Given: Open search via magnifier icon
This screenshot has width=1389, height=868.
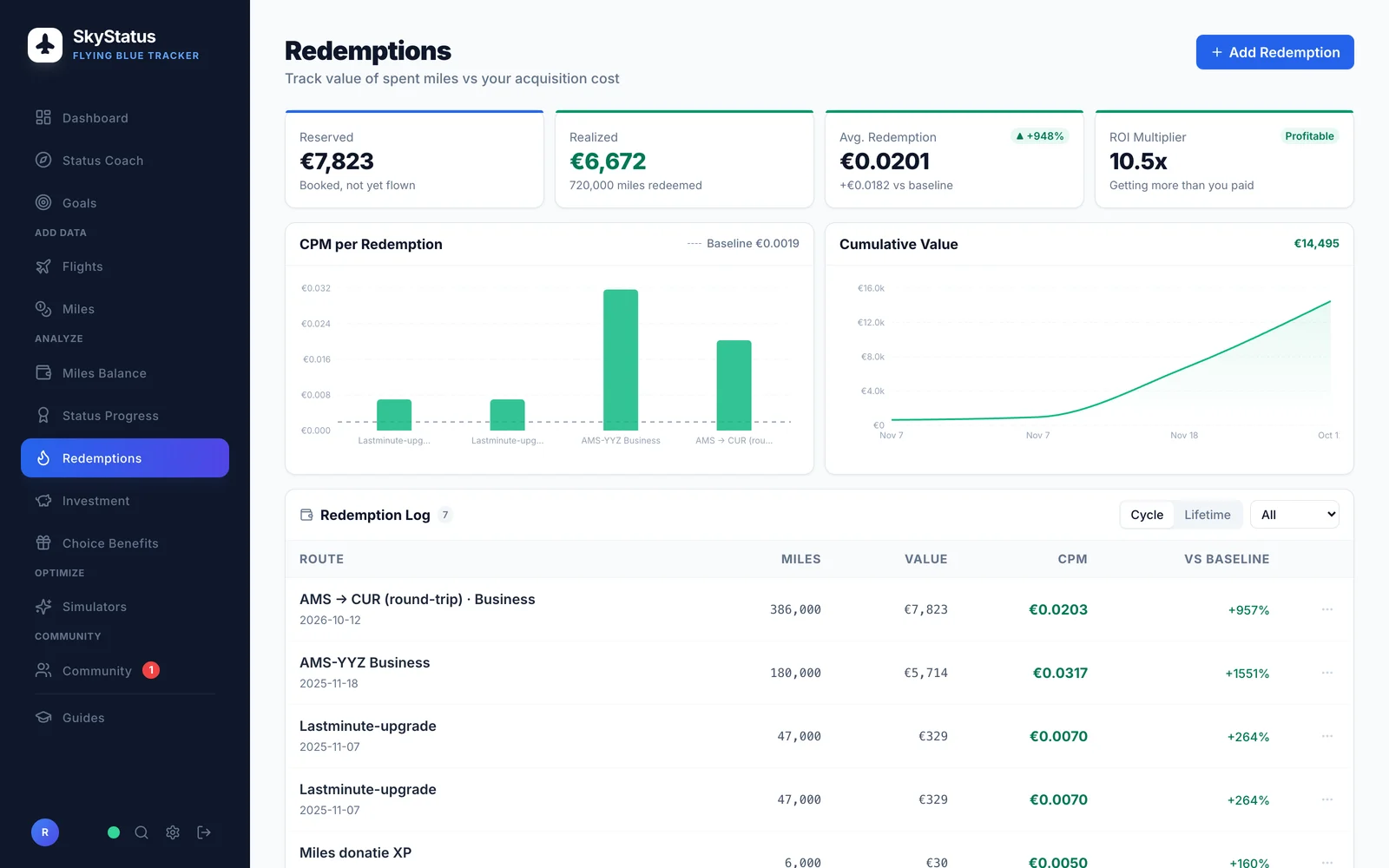Looking at the screenshot, I should pos(142,832).
